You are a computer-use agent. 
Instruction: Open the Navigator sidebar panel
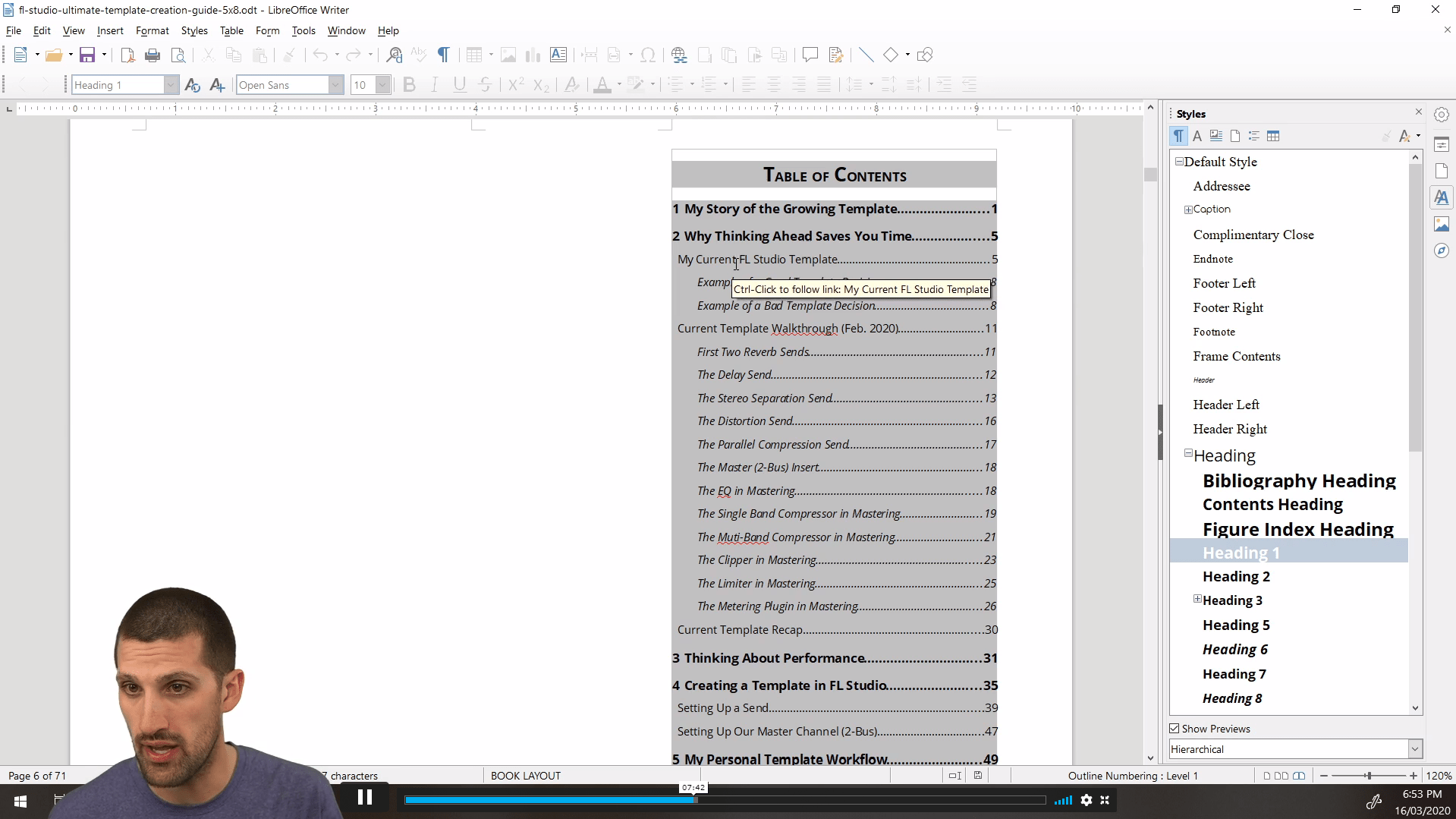point(1442,250)
